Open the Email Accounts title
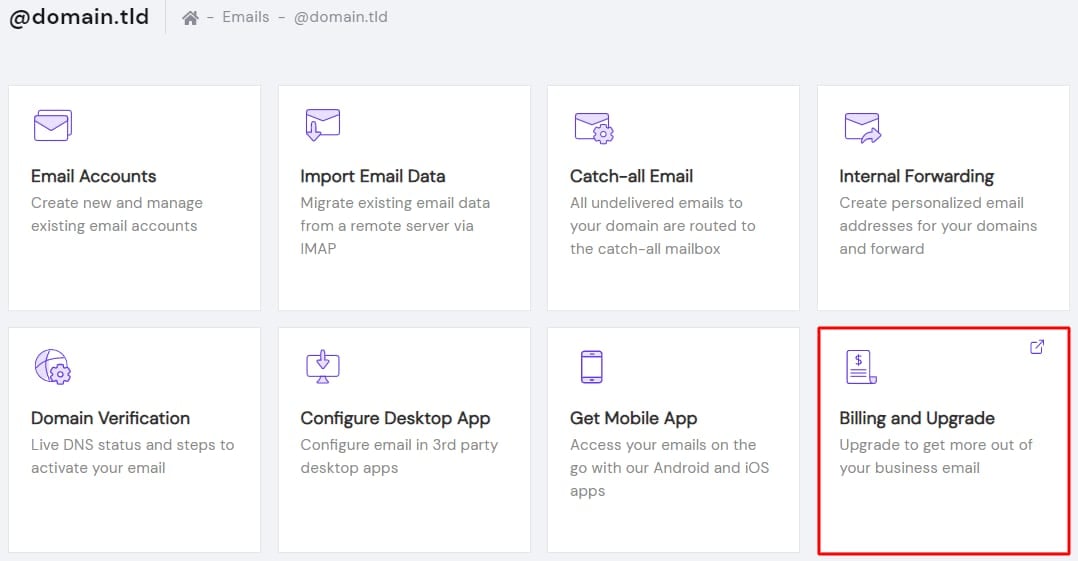Viewport: 1078px width, 561px height. pyautogui.click(x=94, y=176)
